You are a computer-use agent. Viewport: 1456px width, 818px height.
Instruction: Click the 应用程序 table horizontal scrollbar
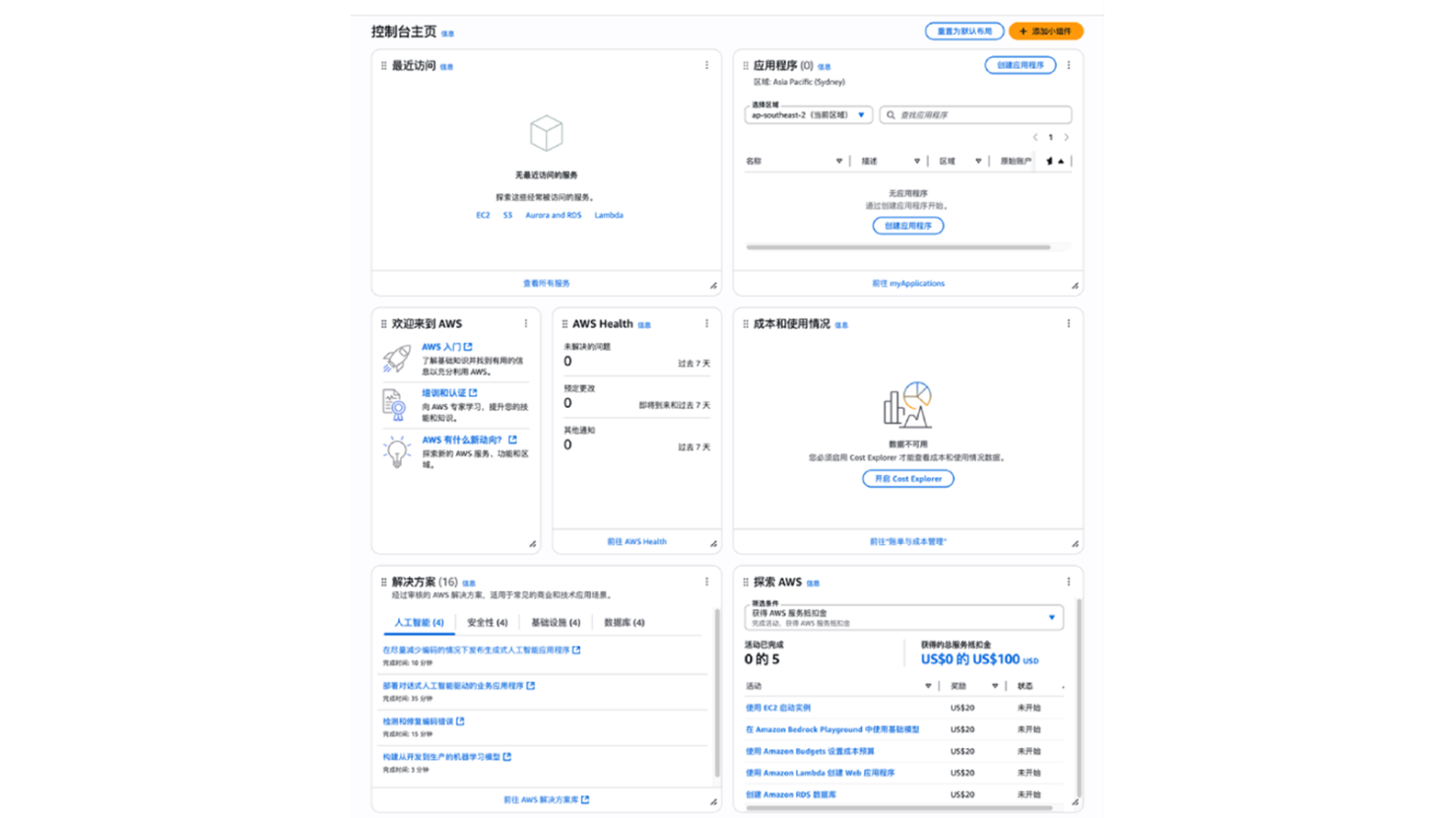point(897,247)
